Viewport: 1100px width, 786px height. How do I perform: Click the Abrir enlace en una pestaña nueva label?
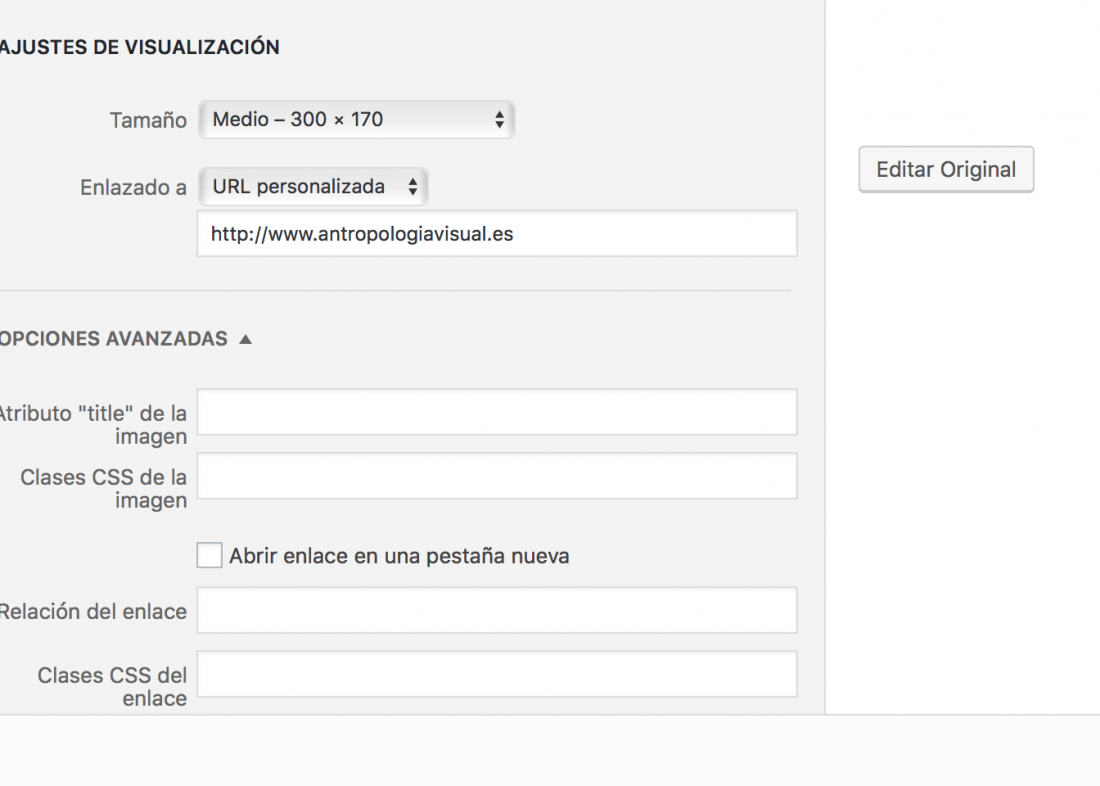click(399, 556)
